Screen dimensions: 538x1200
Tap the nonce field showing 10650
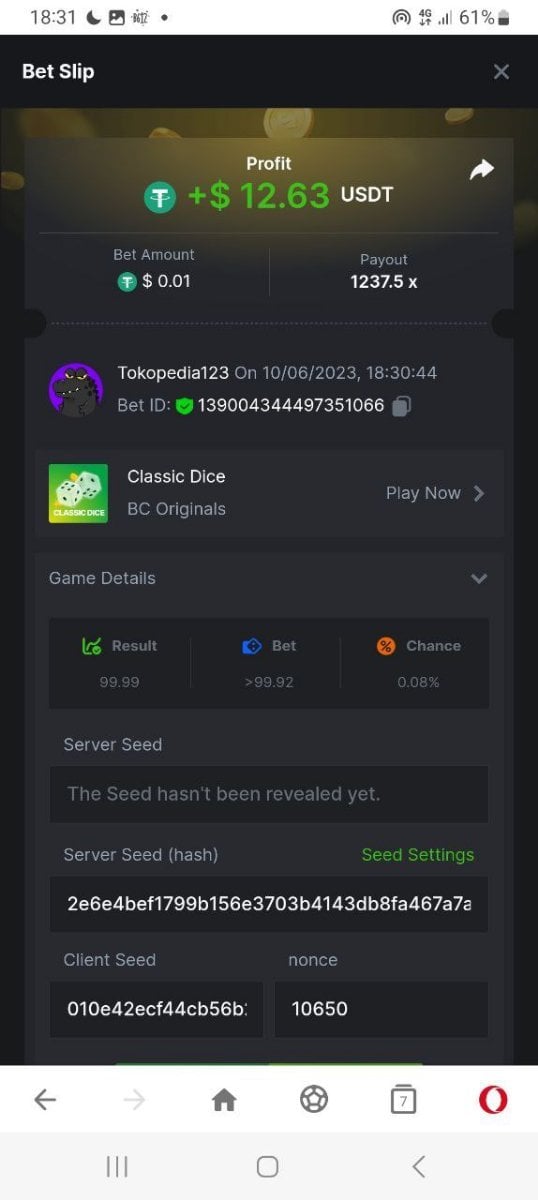coord(381,1009)
